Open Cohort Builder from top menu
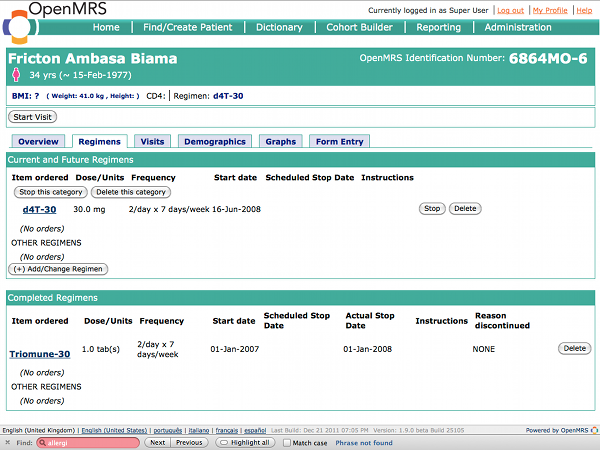The height and width of the screenshot is (450, 600). 359,27
